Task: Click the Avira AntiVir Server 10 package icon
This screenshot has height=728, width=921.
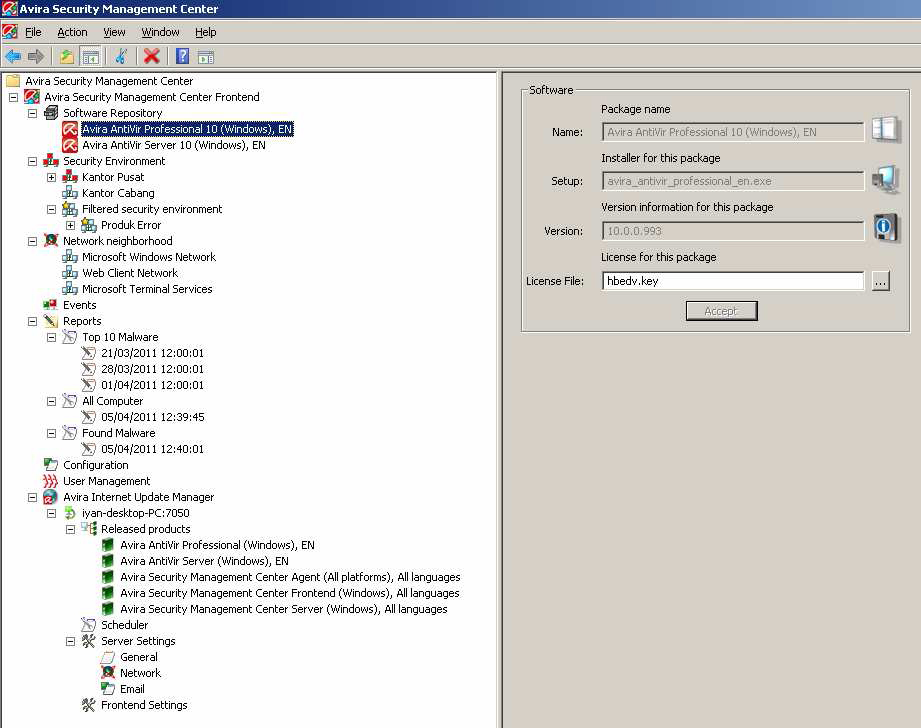Action: [x=70, y=145]
